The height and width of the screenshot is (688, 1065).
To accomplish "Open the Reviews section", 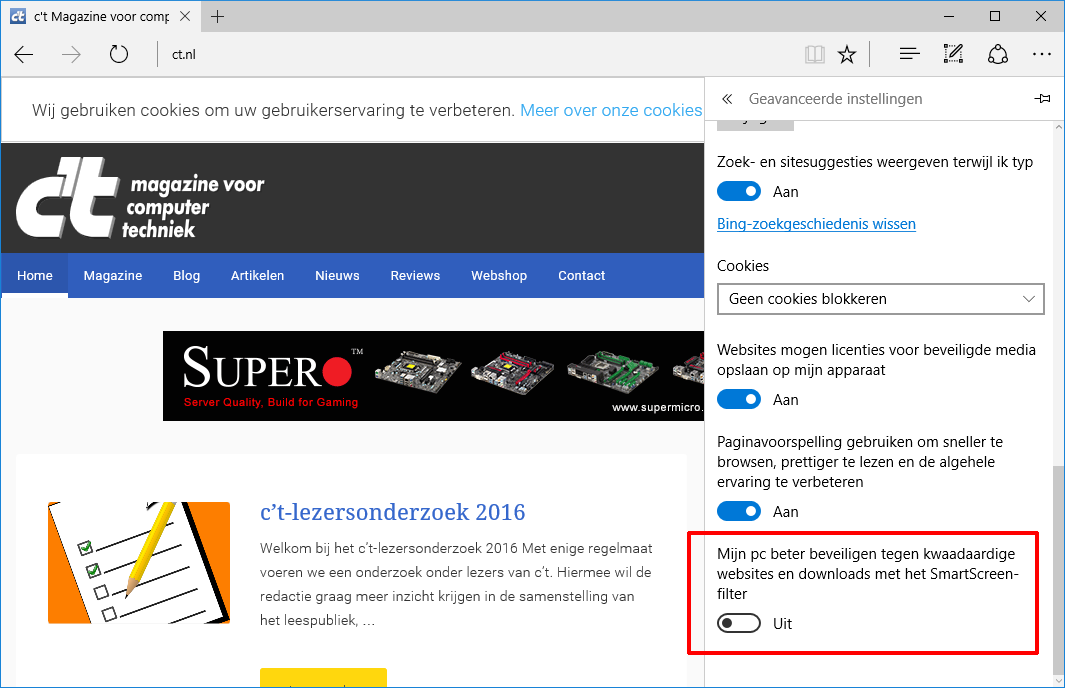I will pos(415,275).
